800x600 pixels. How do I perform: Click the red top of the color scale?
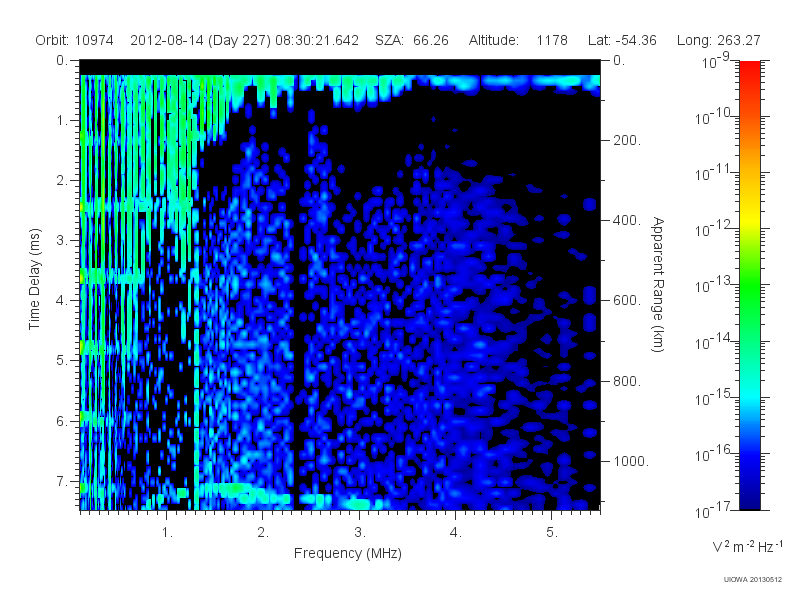click(x=749, y=69)
